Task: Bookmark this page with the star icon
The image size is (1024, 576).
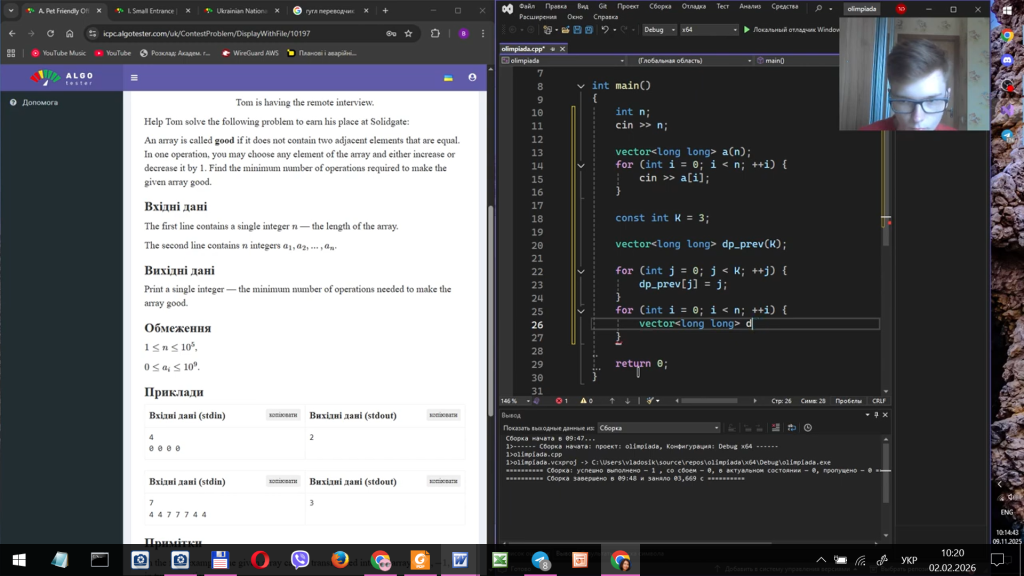Action: click(x=408, y=33)
